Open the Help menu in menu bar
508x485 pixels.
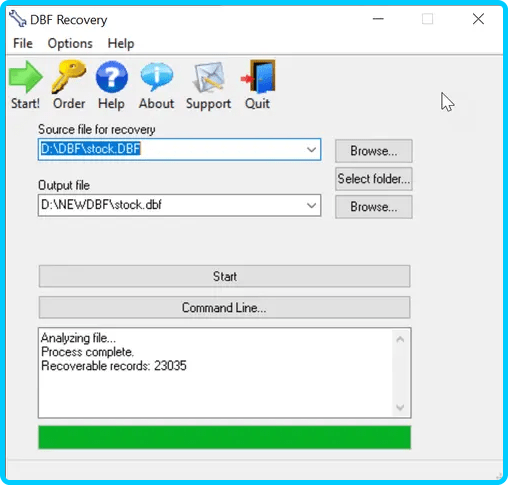click(x=121, y=43)
